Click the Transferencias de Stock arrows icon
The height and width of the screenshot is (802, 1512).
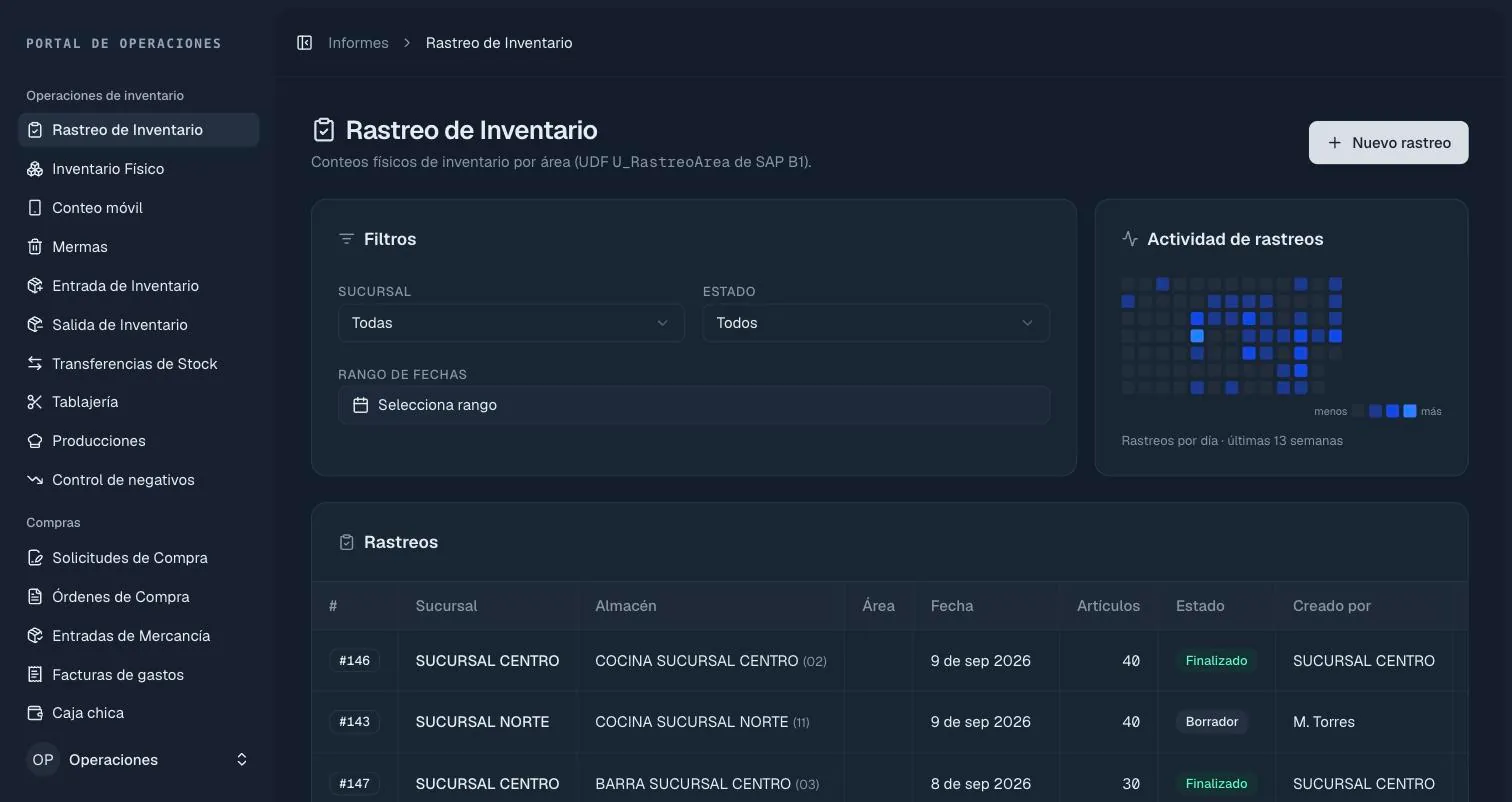tap(35, 364)
